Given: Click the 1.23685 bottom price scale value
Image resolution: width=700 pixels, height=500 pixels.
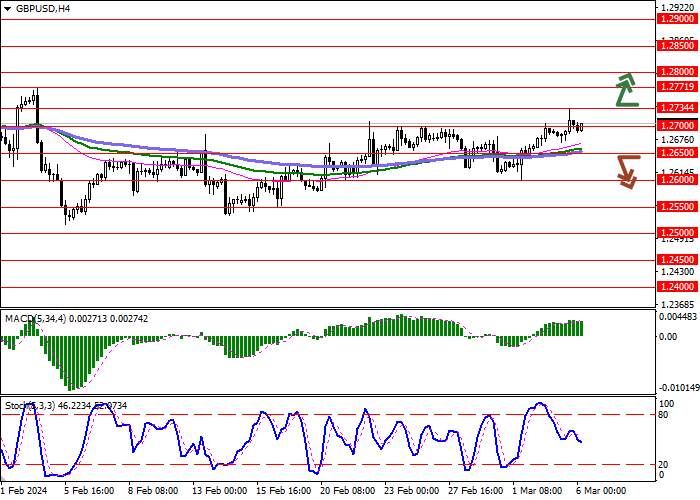Looking at the screenshot, I should 677,304.
